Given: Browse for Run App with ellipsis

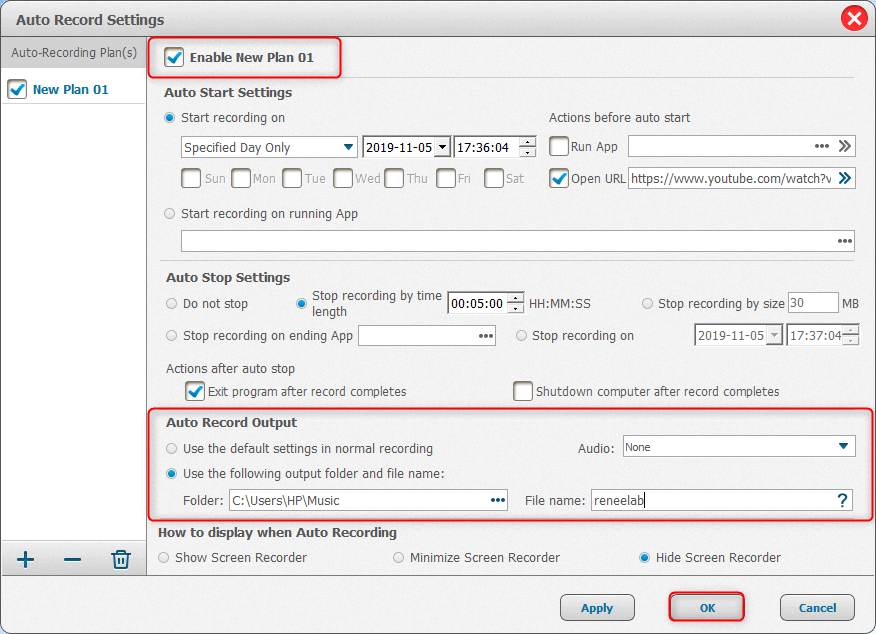Looking at the screenshot, I should pyautogui.click(x=821, y=146).
